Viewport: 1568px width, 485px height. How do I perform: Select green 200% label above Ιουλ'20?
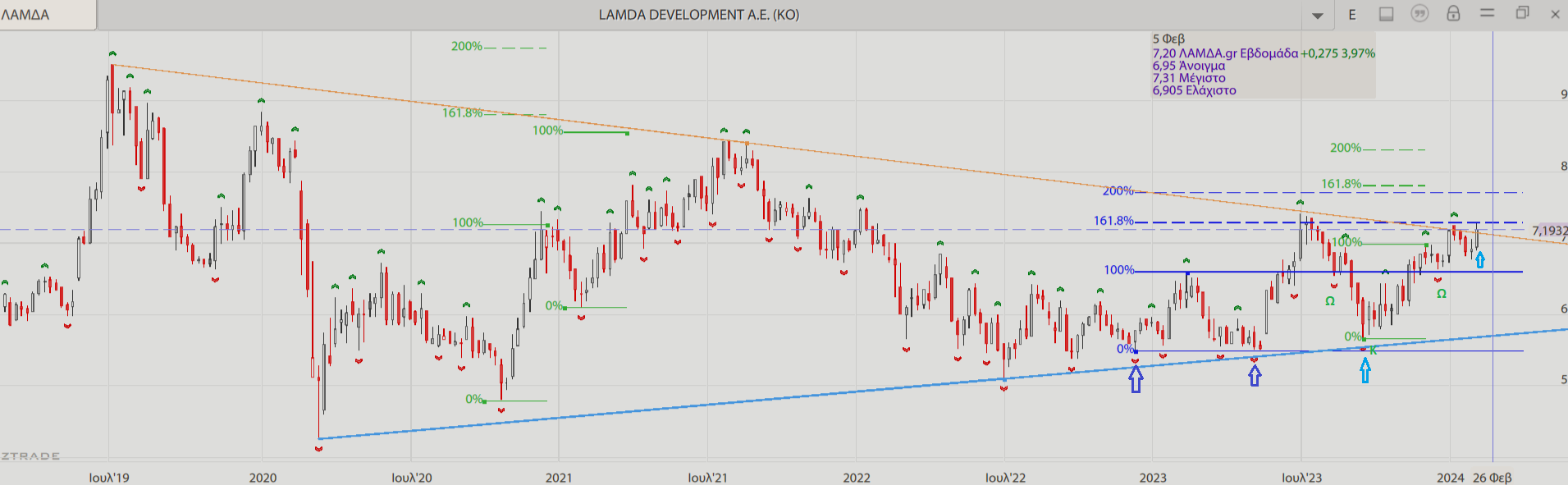[467, 47]
